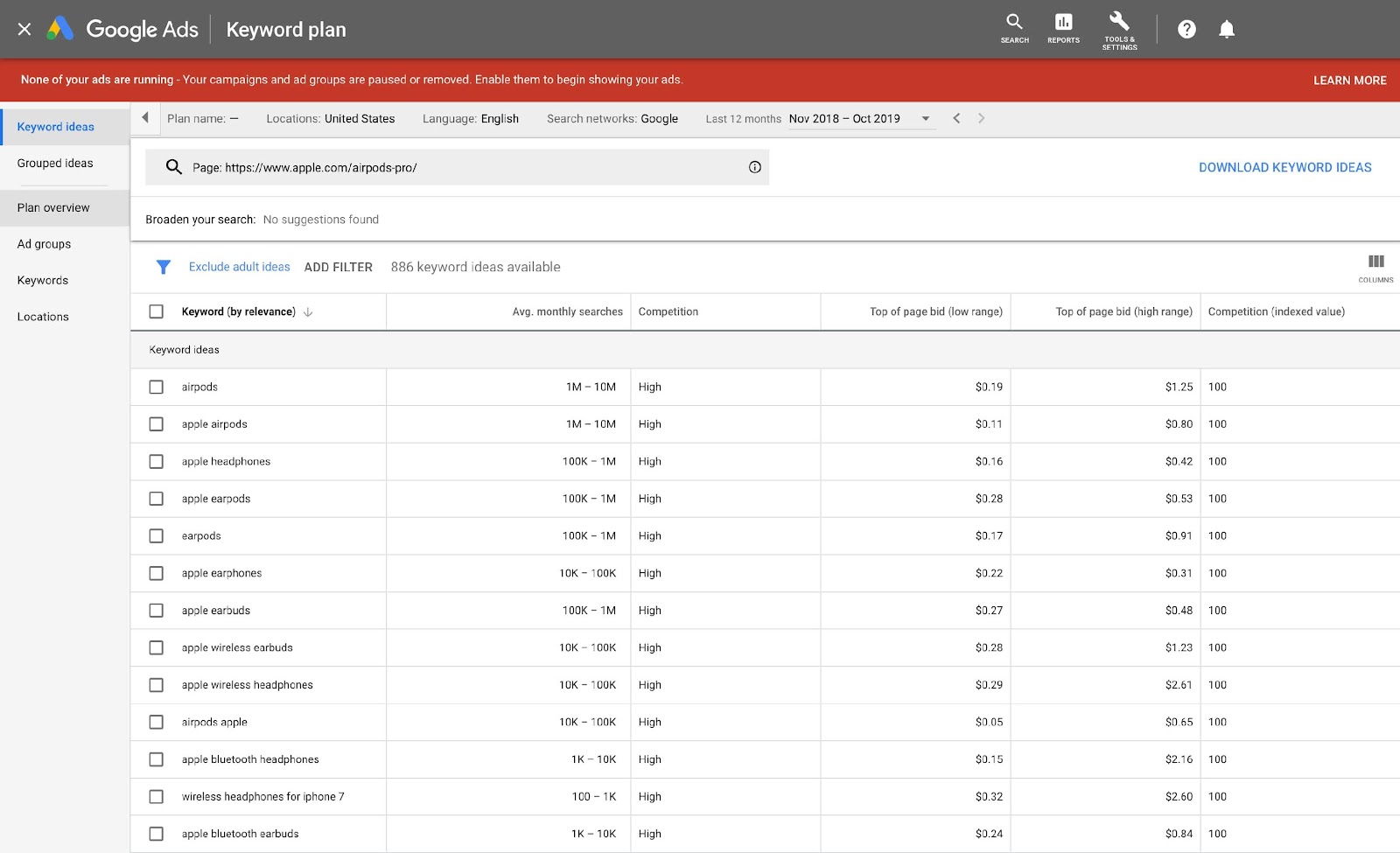Collapse the side panel with the left triangle
1400x853 pixels.
[x=145, y=118]
